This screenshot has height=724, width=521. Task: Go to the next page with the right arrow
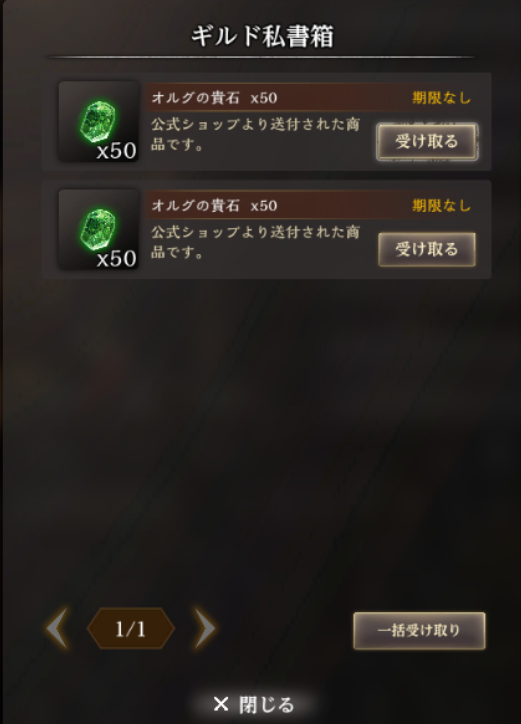click(205, 628)
